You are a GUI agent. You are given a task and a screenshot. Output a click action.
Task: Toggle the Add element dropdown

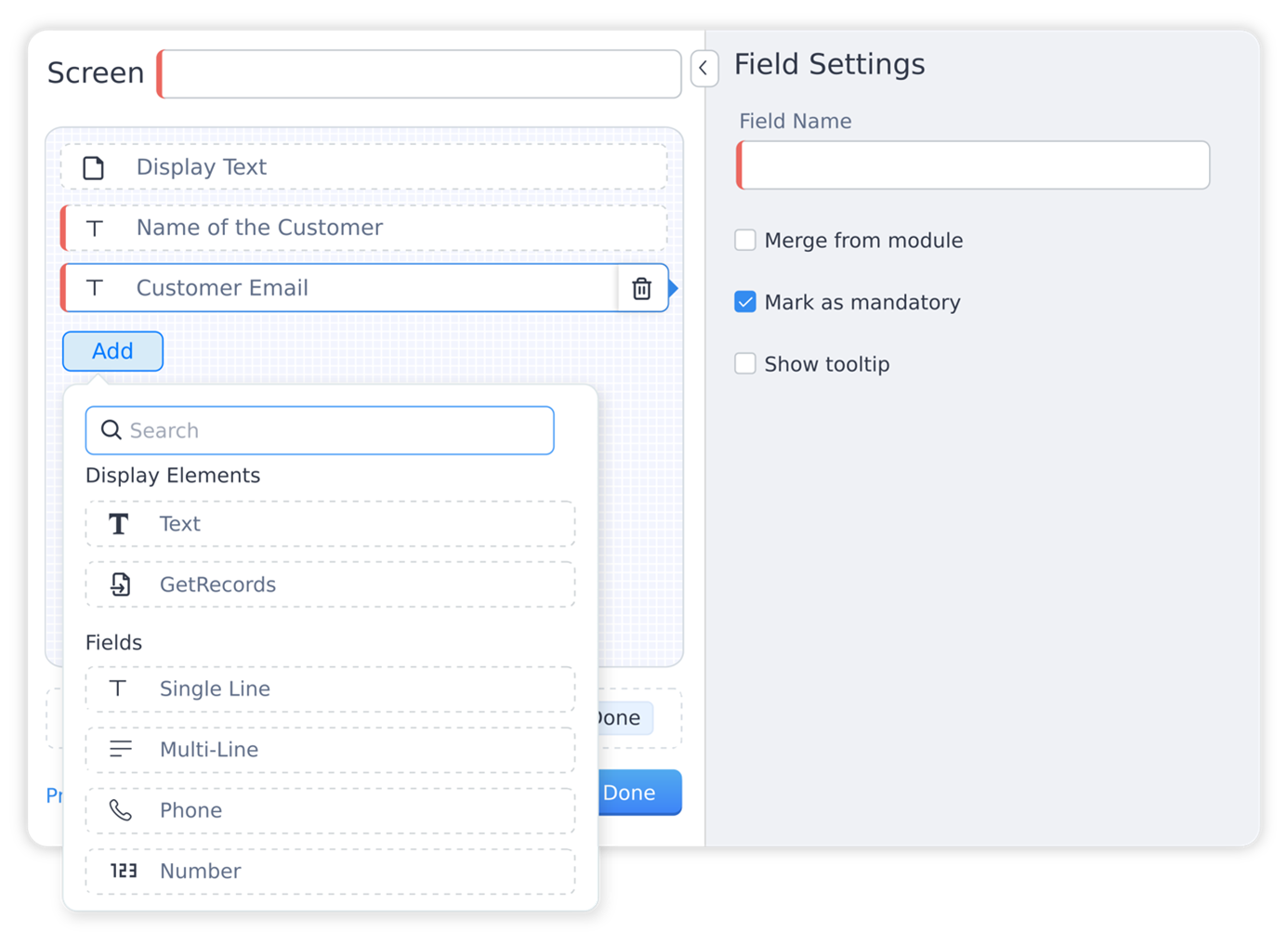click(x=112, y=351)
